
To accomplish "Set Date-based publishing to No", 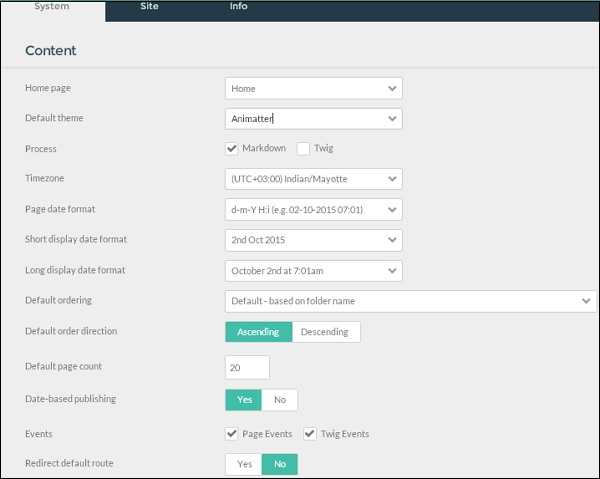I will pos(280,400).
